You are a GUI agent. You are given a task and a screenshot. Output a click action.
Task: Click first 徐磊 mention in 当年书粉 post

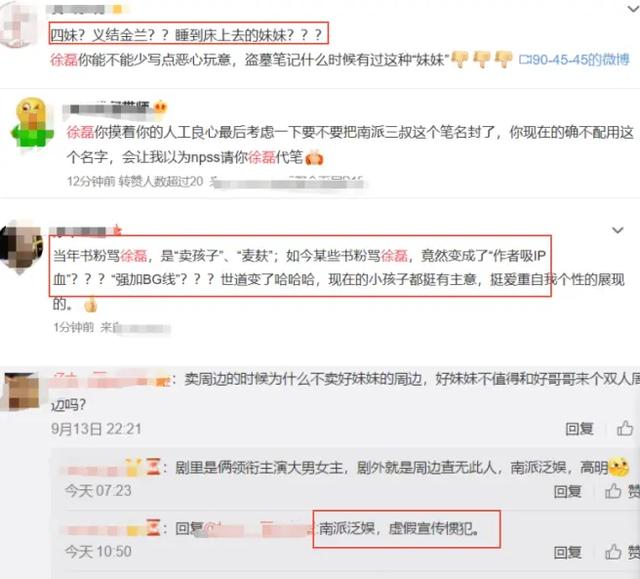point(134,256)
